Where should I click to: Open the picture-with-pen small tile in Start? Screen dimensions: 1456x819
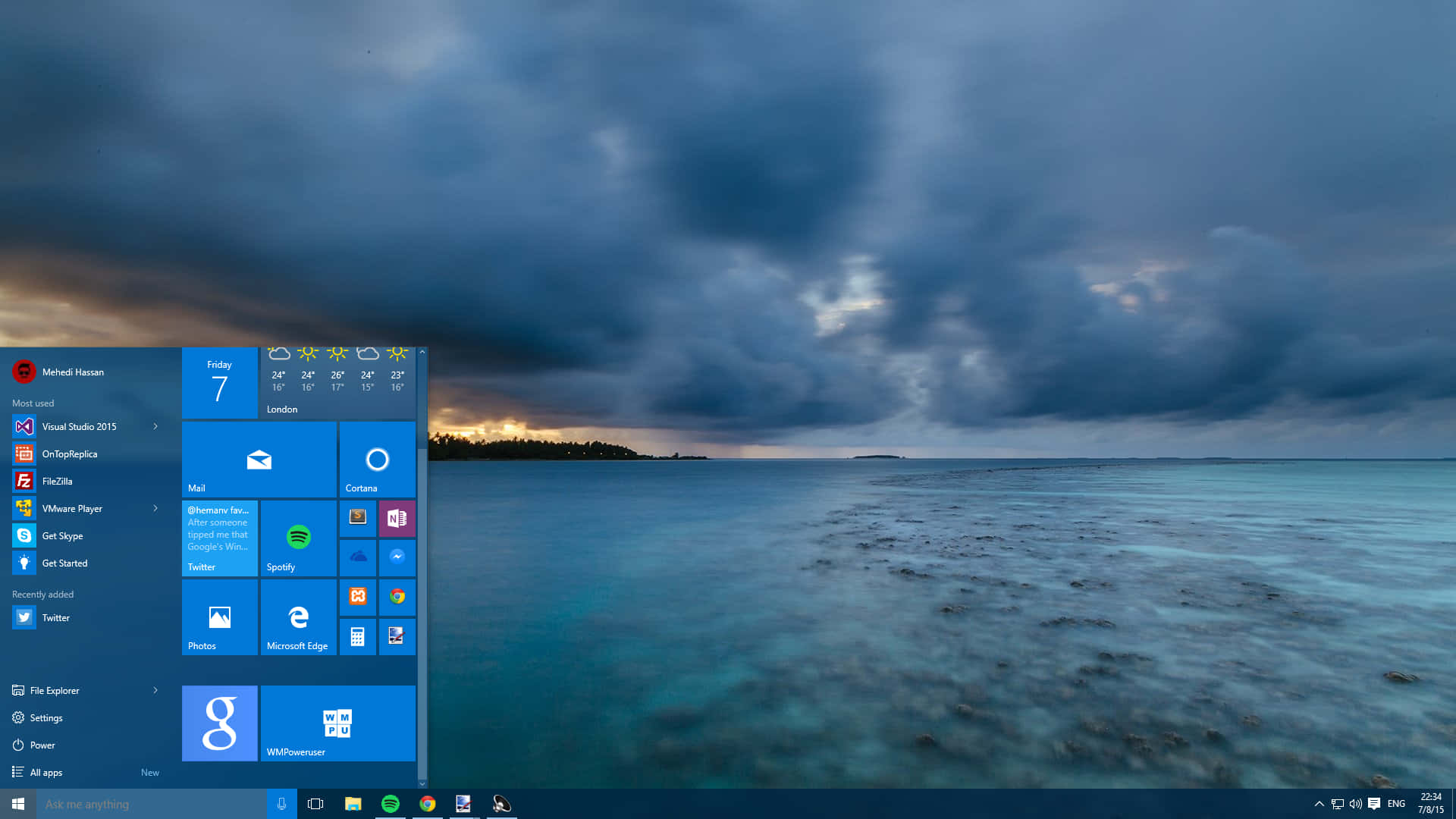pos(397,636)
